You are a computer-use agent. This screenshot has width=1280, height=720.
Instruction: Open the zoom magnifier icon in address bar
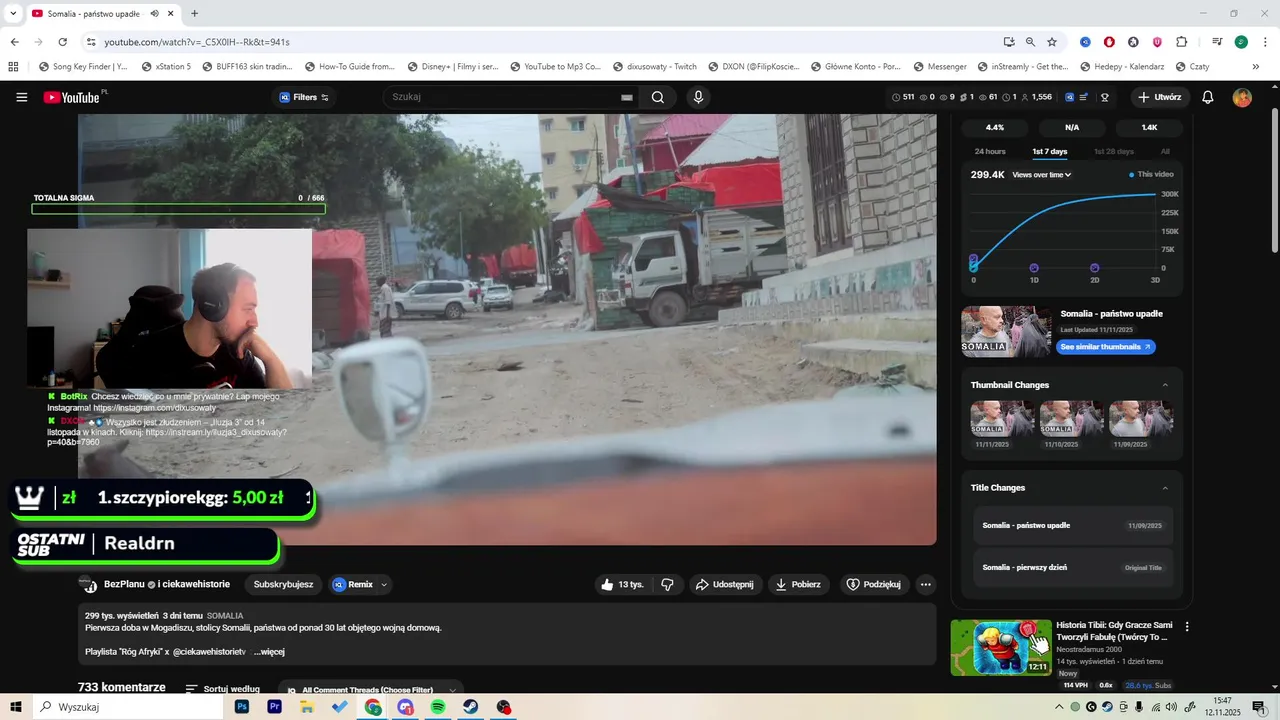click(x=1030, y=42)
